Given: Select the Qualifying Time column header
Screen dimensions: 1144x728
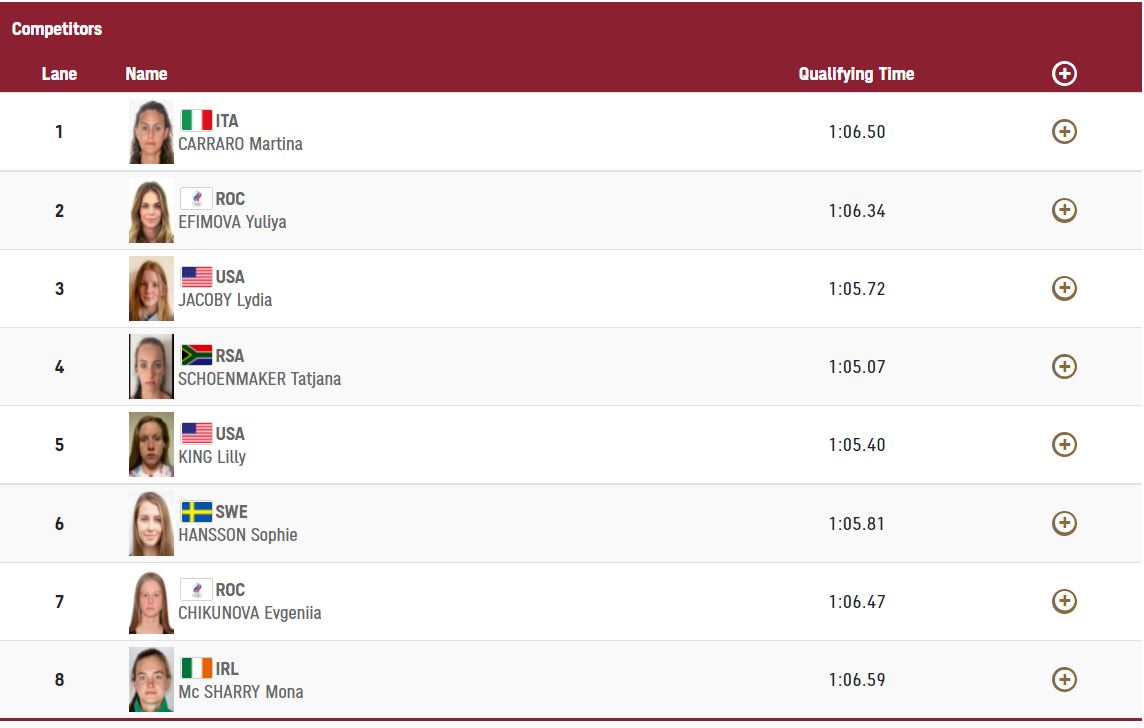Looking at the screenshot, I should point(856,74).
